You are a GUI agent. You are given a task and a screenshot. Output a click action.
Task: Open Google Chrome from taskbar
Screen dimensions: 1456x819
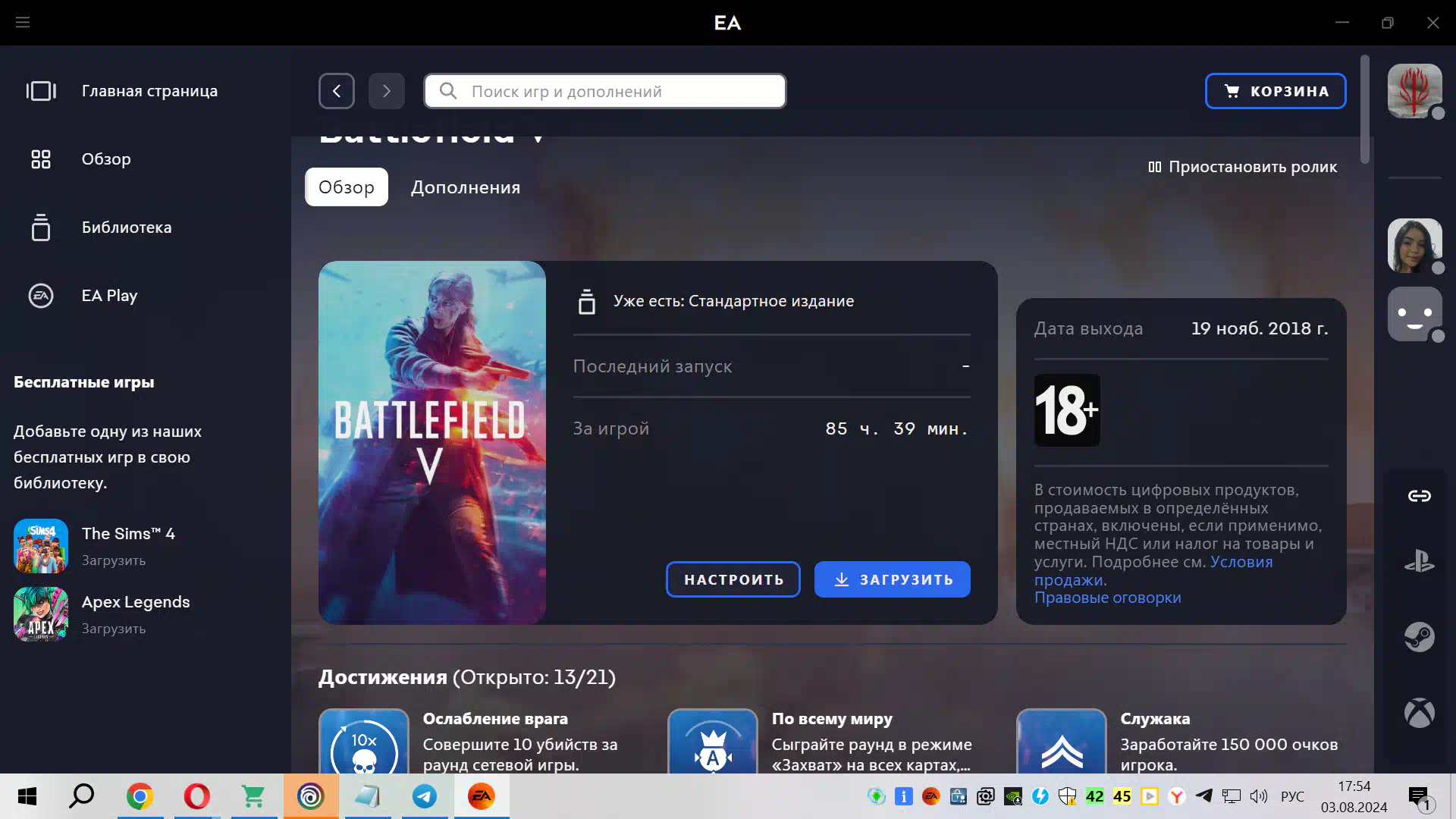click(x=140, y=796)
